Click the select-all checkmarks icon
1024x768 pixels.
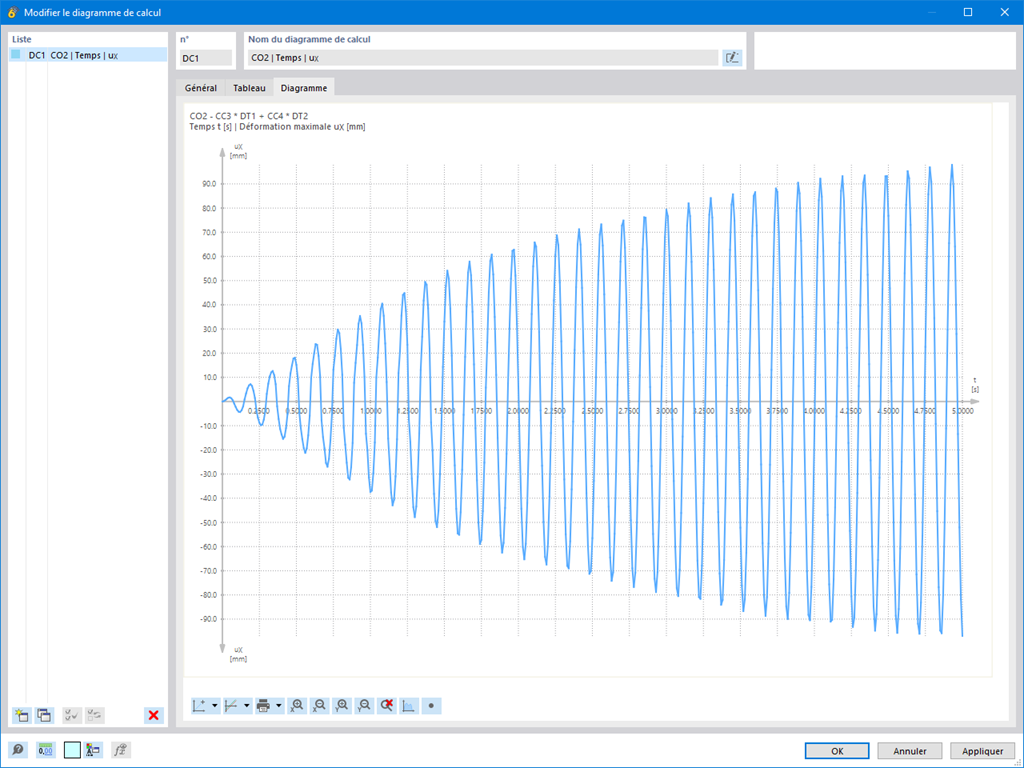pos(72,715)
